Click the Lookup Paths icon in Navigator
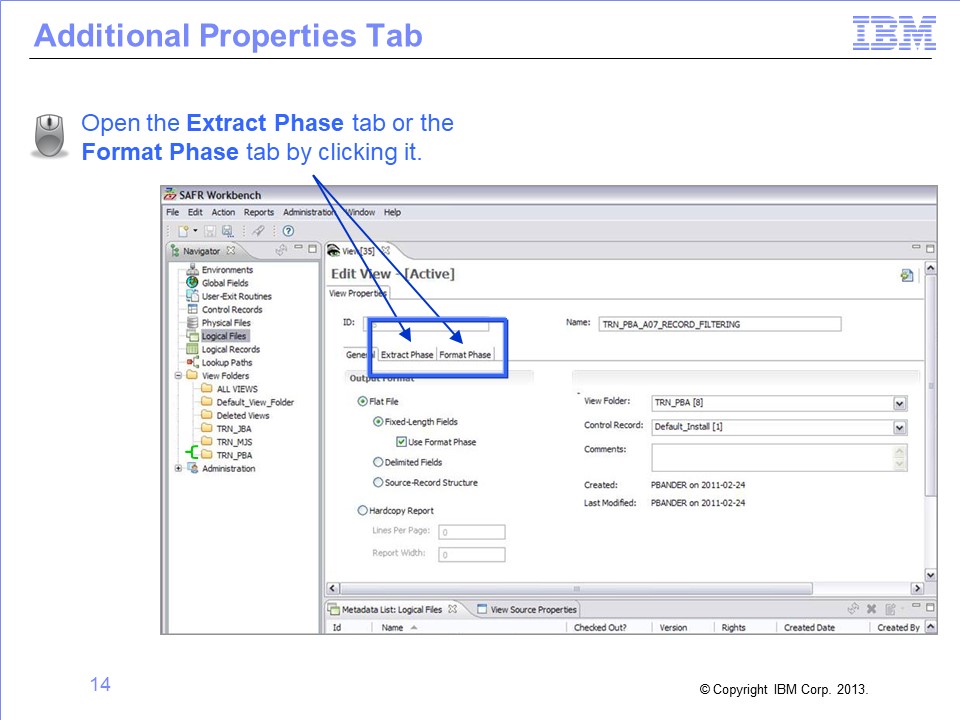960x720 pixels. [193, 363]
